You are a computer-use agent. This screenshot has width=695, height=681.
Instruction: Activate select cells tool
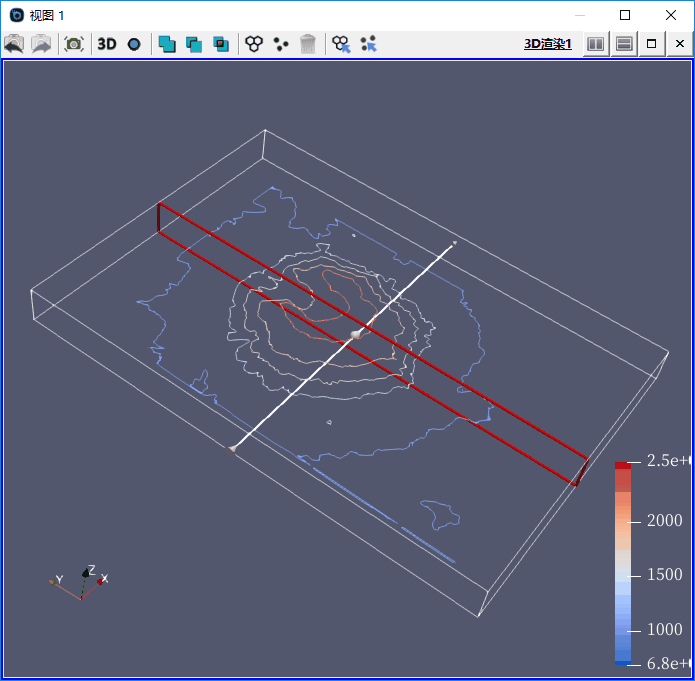coord(254,43)
